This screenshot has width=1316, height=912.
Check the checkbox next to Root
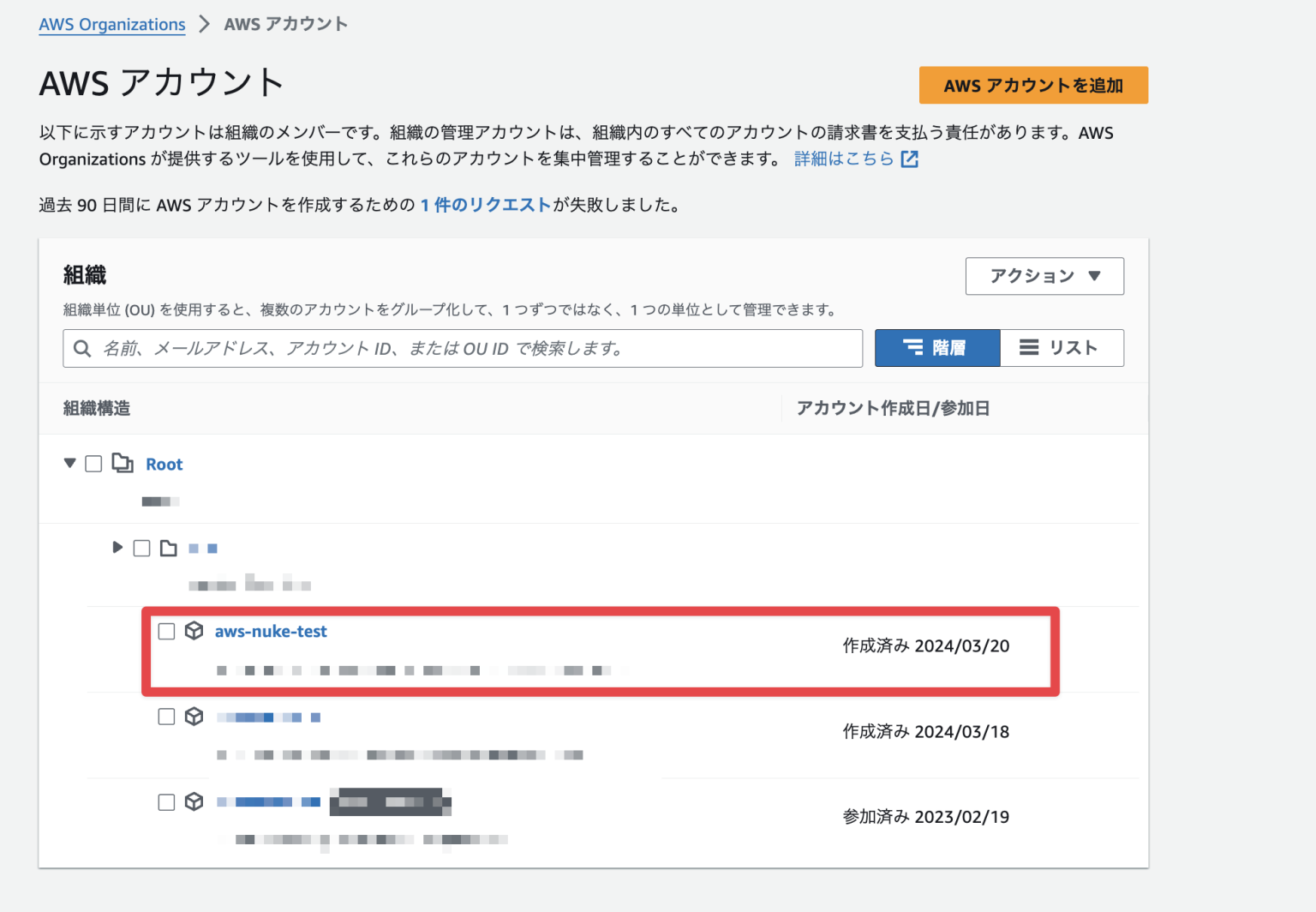93,463
